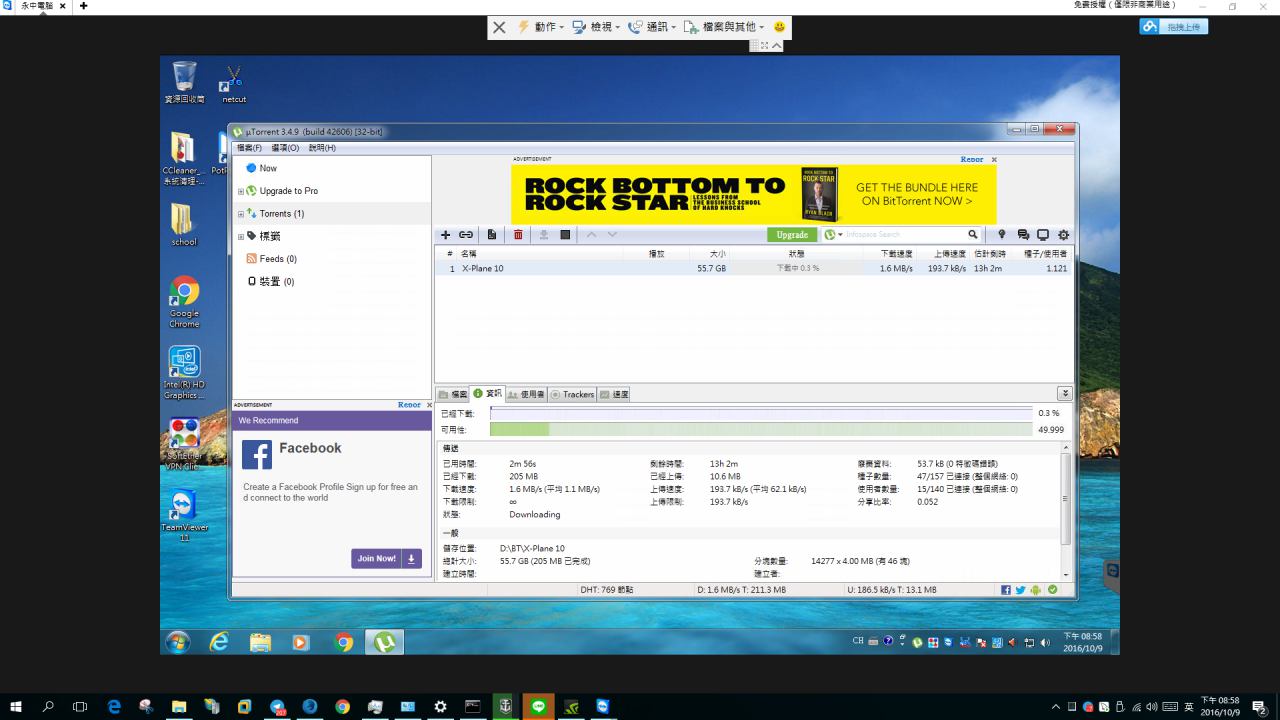The image size is (1280, 720).
Task: Click the red Remove Torrent trash icon
Action: (x=518, y=235)
